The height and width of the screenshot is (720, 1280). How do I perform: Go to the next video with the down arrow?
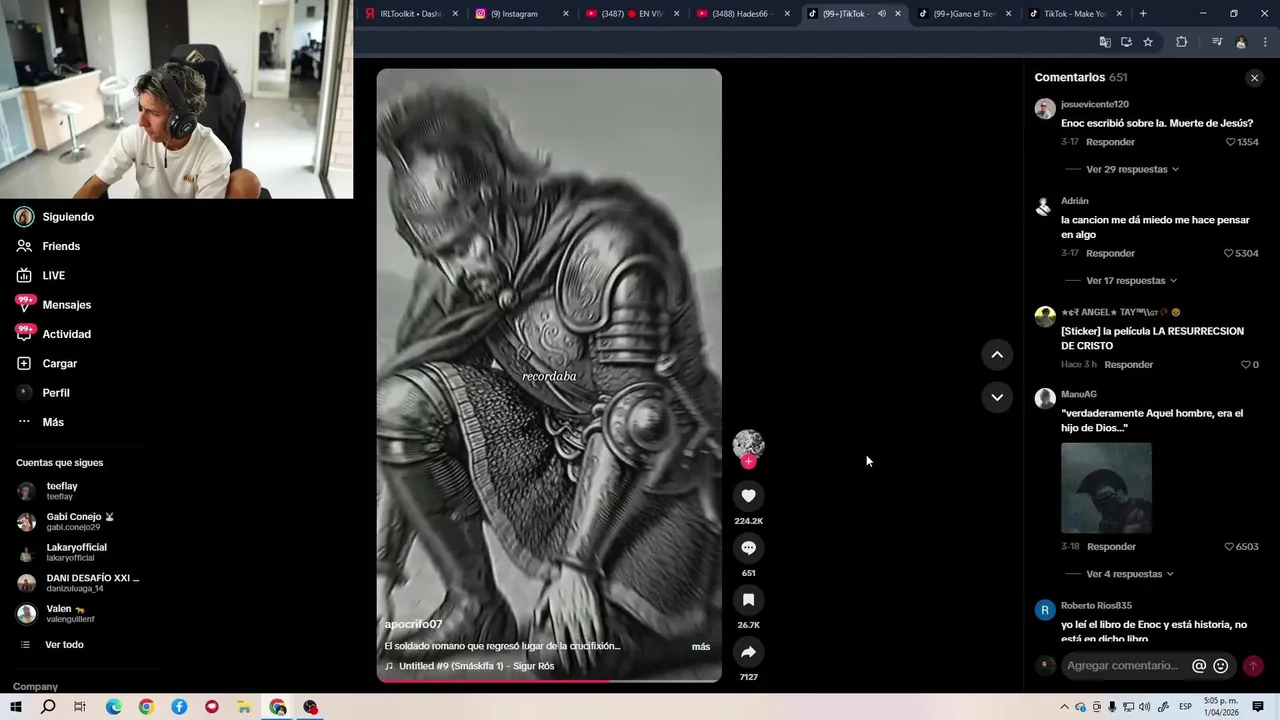point(997,397)
